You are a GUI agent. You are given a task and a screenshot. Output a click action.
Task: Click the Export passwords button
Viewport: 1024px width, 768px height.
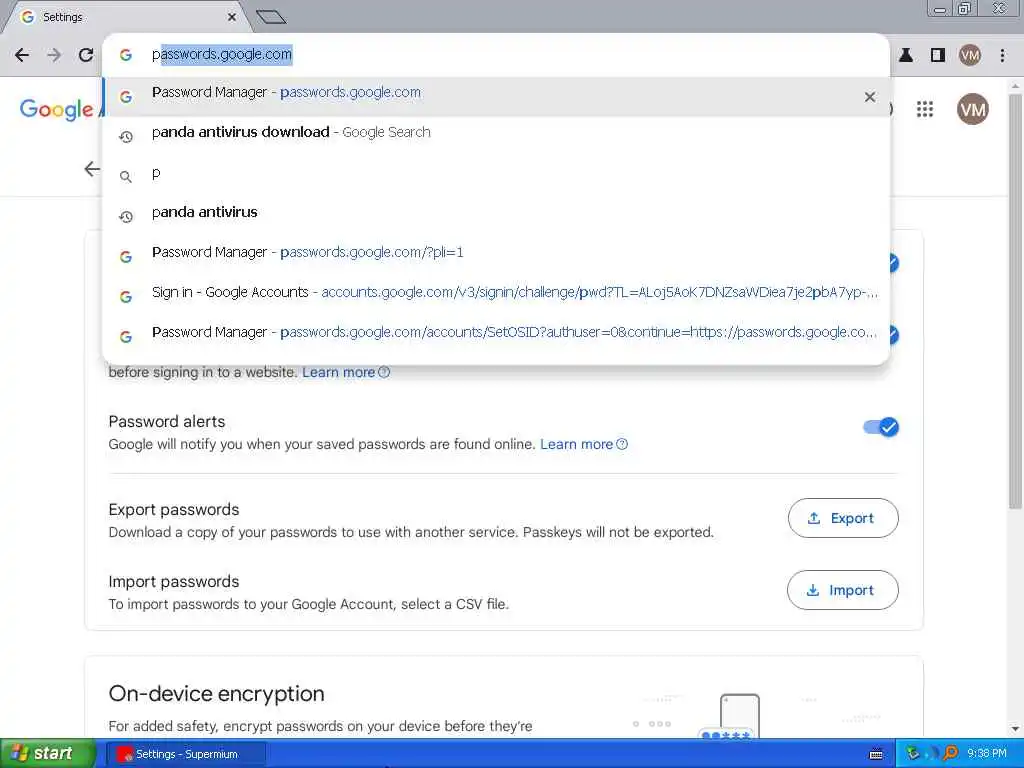(x=843, y=518)
